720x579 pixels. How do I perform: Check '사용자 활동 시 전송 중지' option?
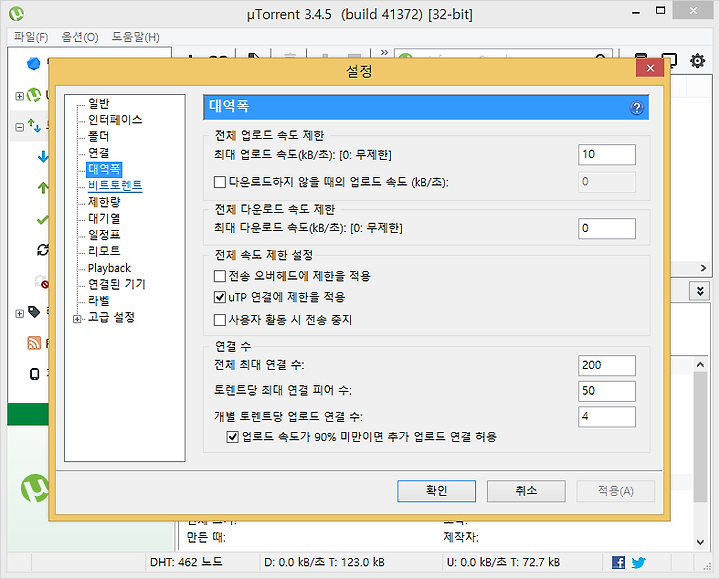coord(219,320)
